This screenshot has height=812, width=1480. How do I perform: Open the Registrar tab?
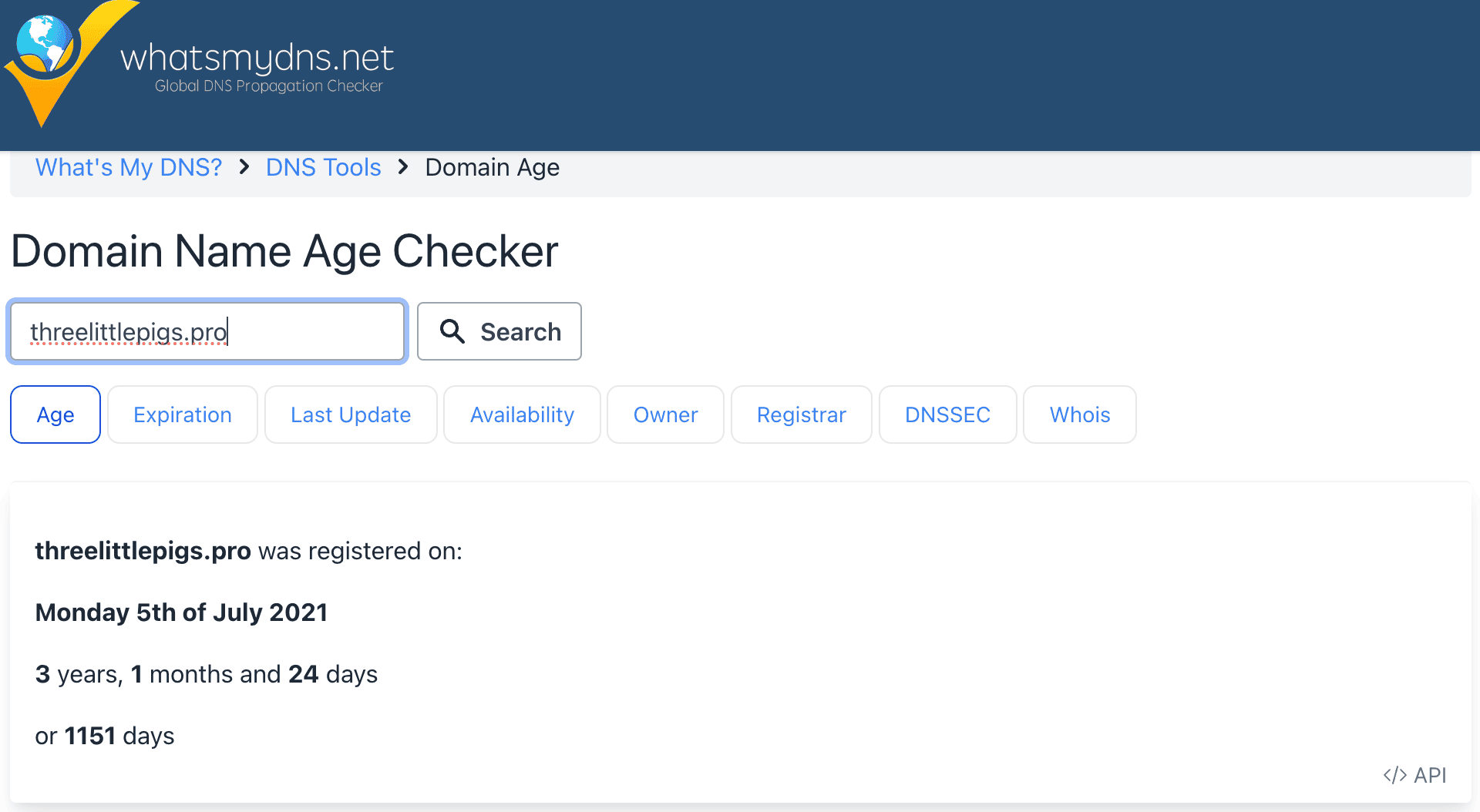(x=801, y=414)
